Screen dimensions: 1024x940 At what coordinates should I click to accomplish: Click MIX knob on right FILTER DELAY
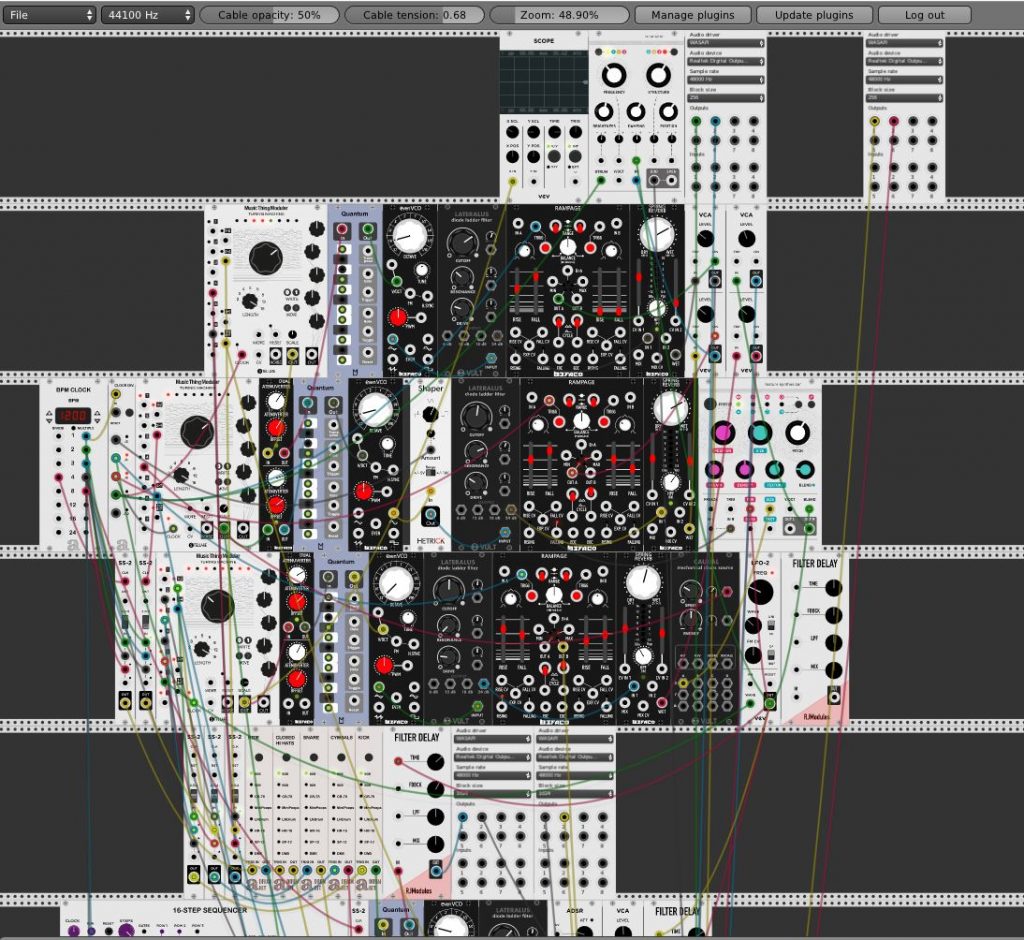click(x=833, y=670)
